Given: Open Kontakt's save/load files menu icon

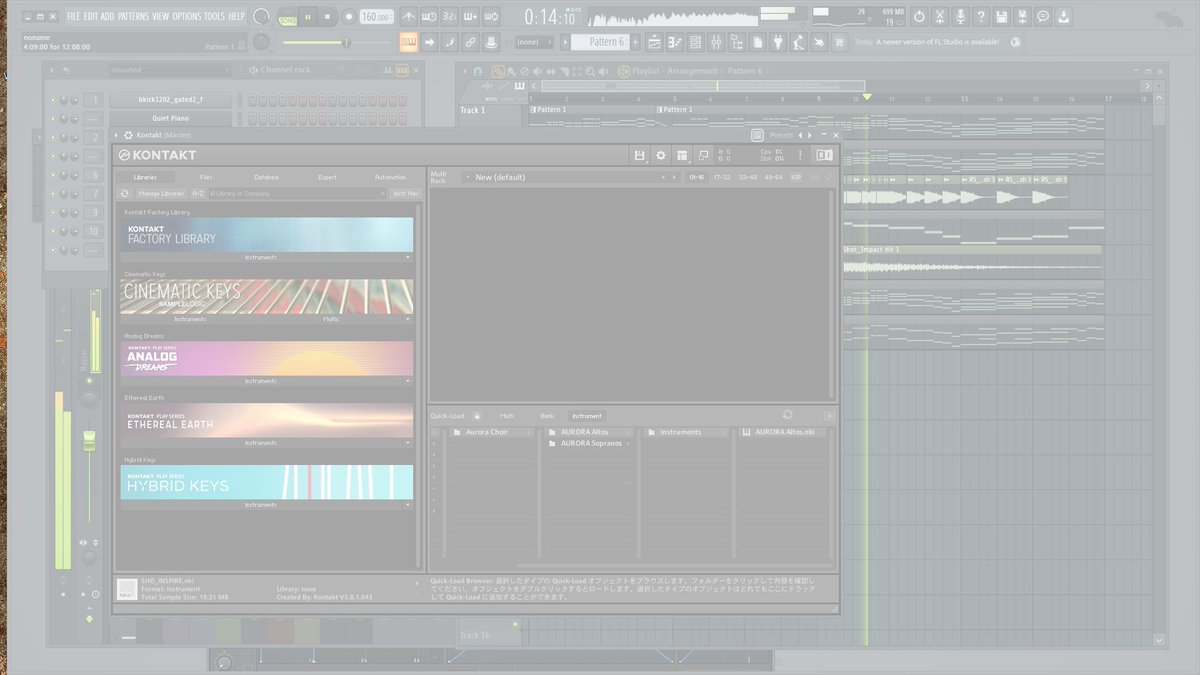Looking at the screenshot, I should pos(640,155).
